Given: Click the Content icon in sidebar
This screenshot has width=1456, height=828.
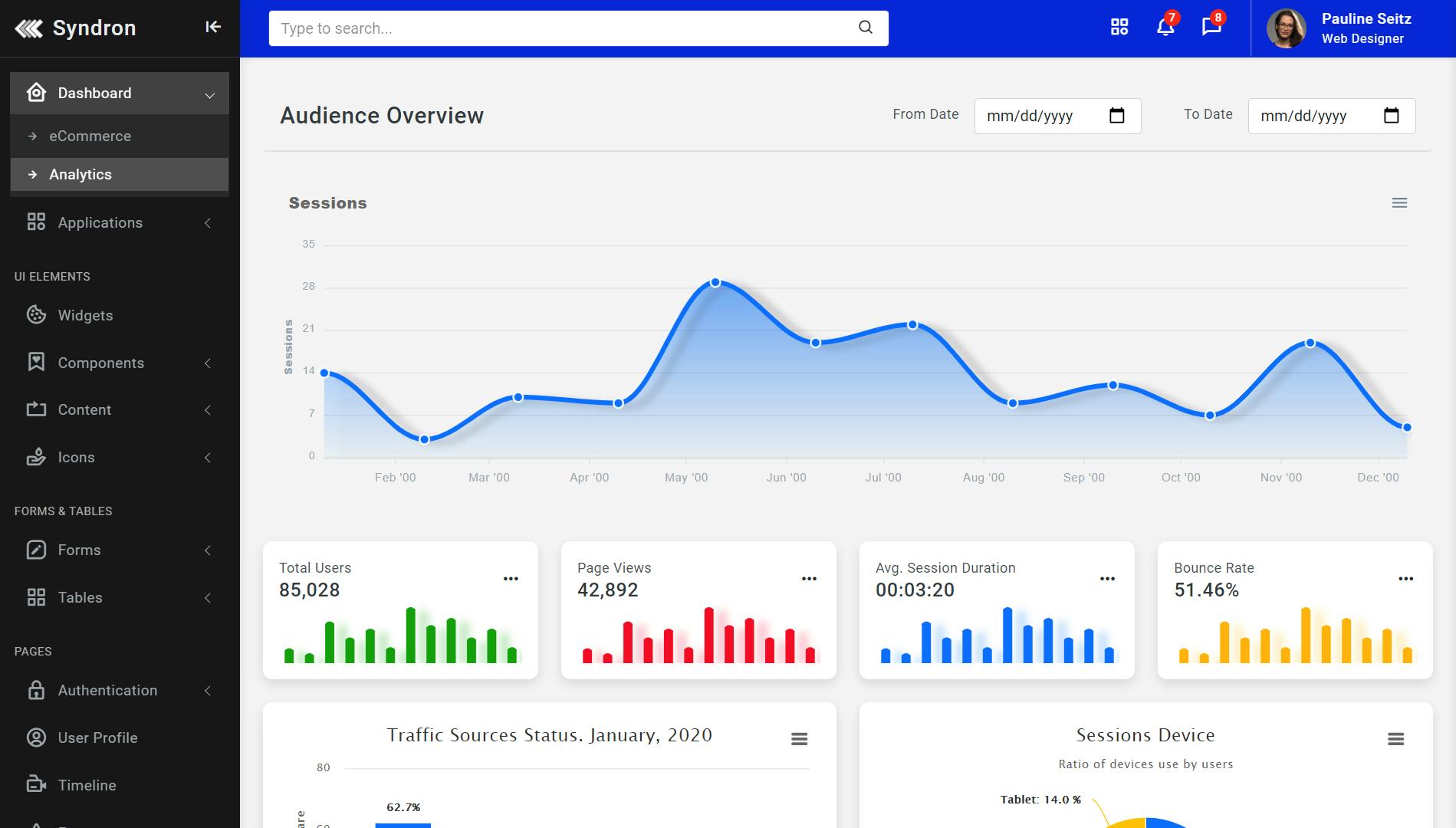Looking at the screenshot, I should (x=36, y=409).
